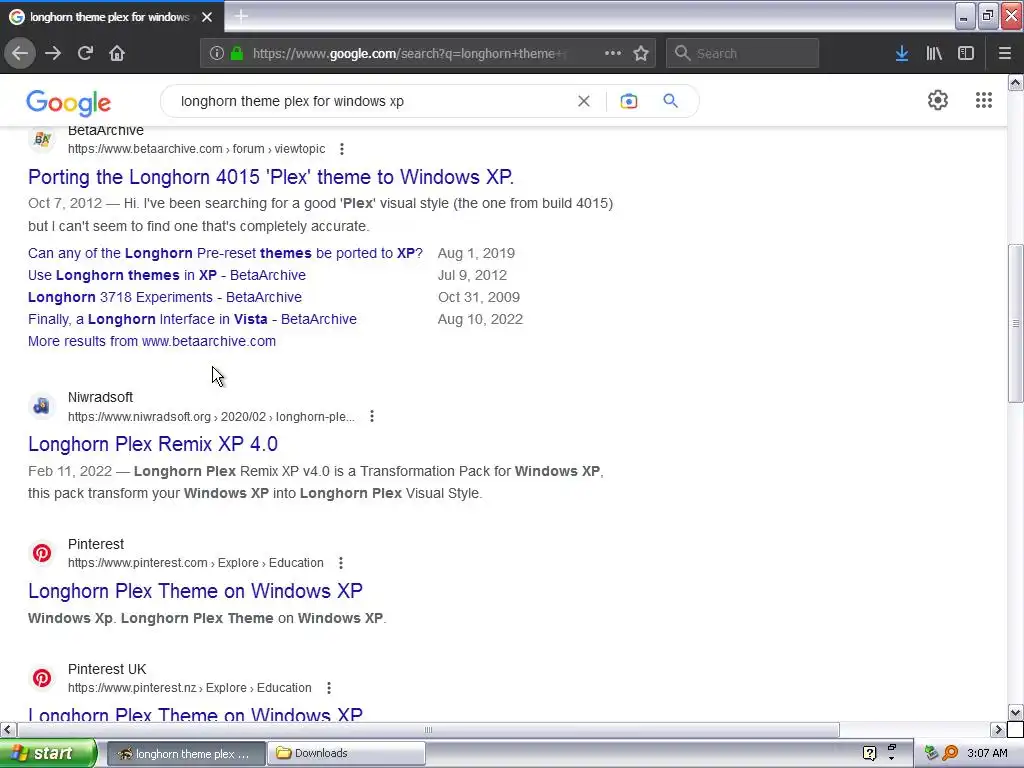Image resolution: width=1024 pixels, height=768 pixels.
Task: Open the Windows Start menu
Action: [48, 754]
